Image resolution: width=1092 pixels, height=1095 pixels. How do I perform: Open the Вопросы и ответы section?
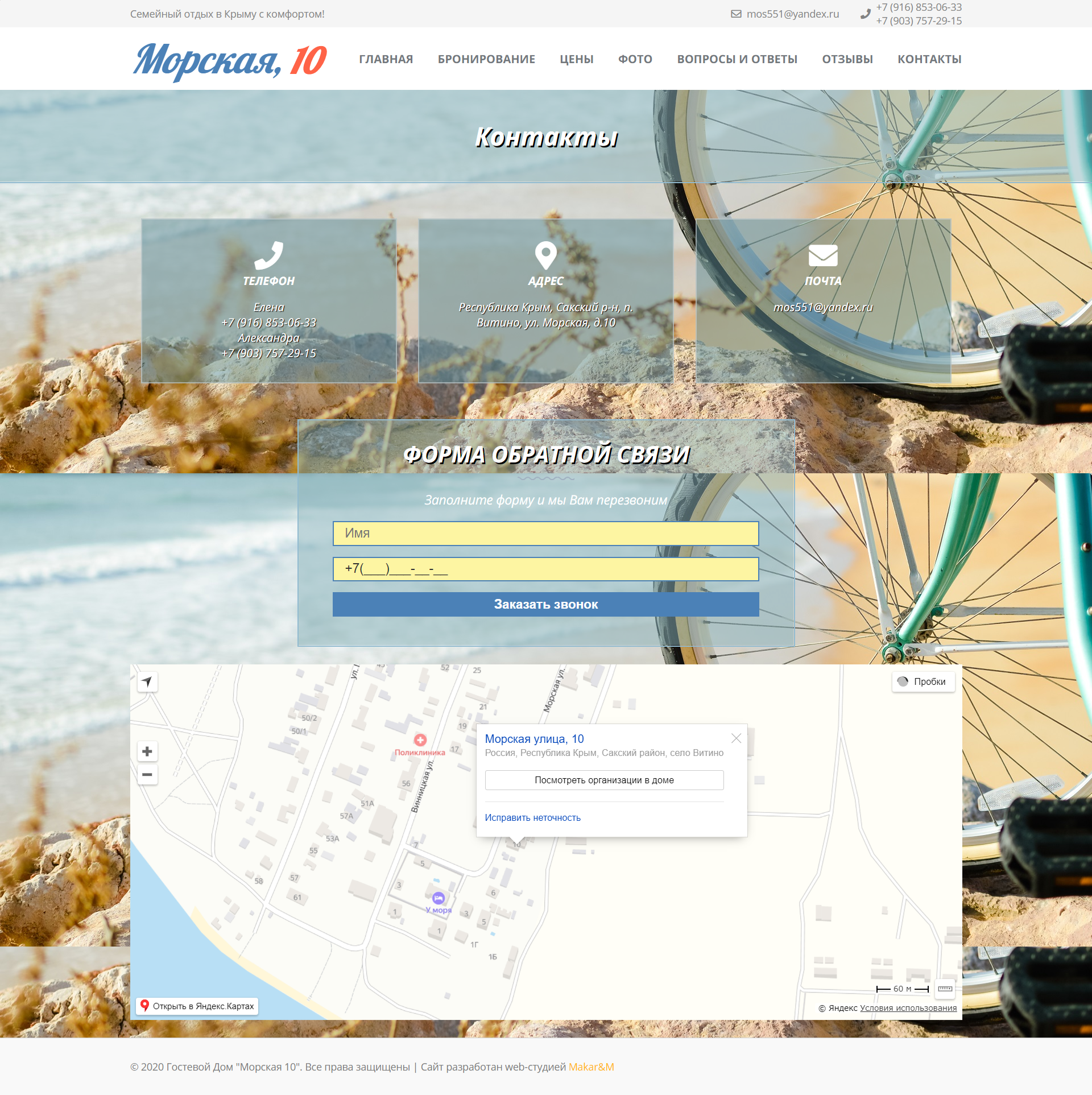[x=737, y=59]
